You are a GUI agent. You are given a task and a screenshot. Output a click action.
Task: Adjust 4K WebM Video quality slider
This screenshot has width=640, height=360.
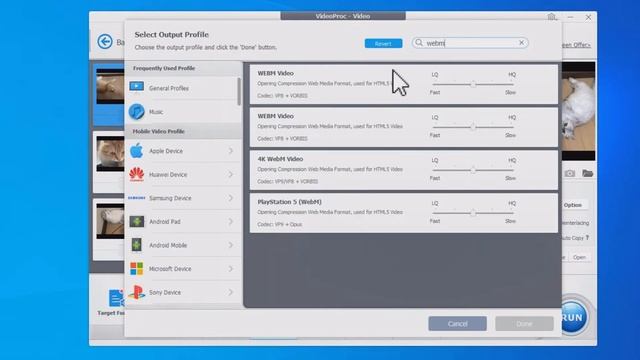click(473, 170)
